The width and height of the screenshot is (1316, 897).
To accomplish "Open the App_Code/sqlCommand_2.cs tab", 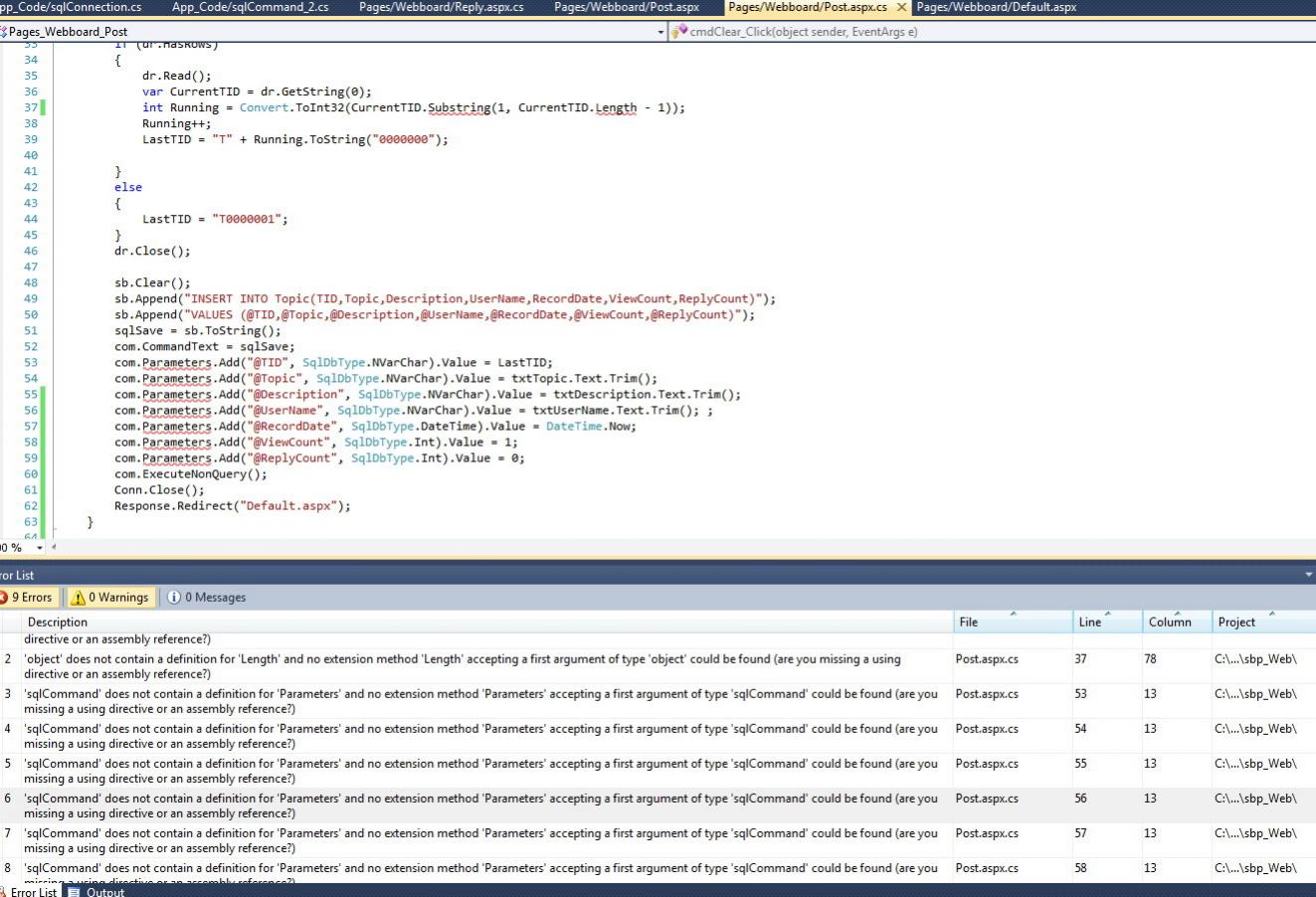I will 250,7.
